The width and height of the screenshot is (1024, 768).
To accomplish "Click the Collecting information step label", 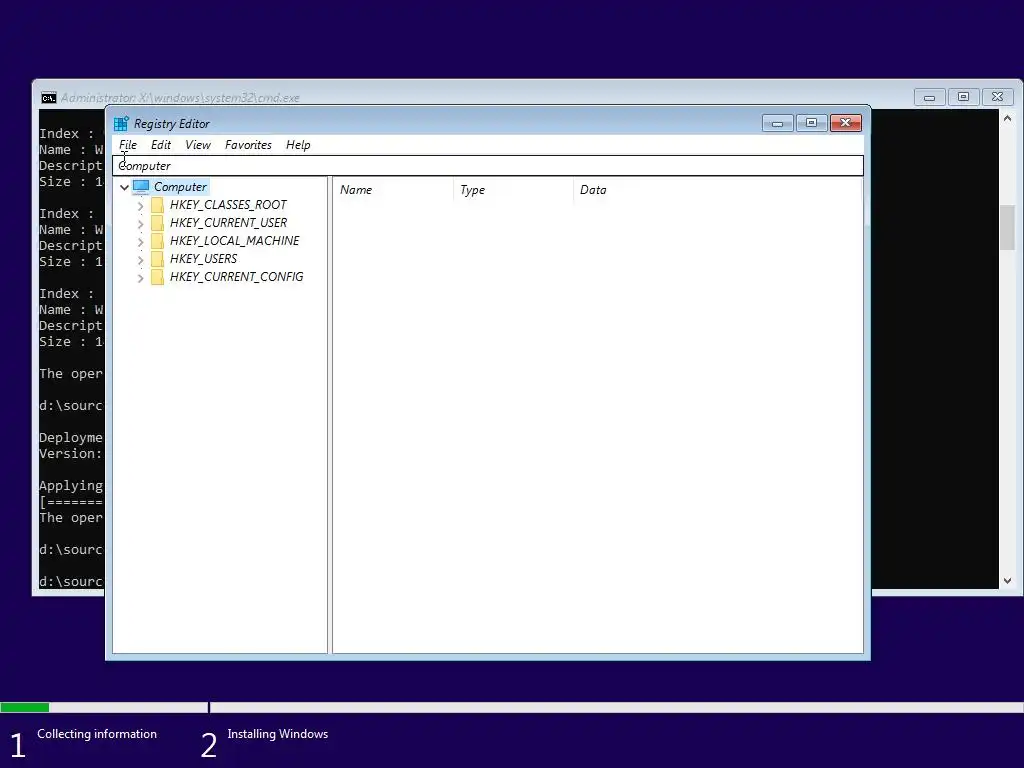I will click(97, 734).
